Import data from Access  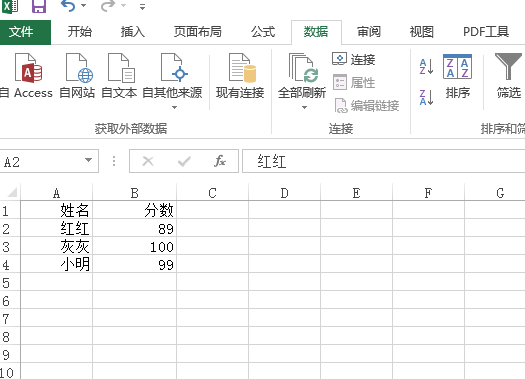point(27,76)
